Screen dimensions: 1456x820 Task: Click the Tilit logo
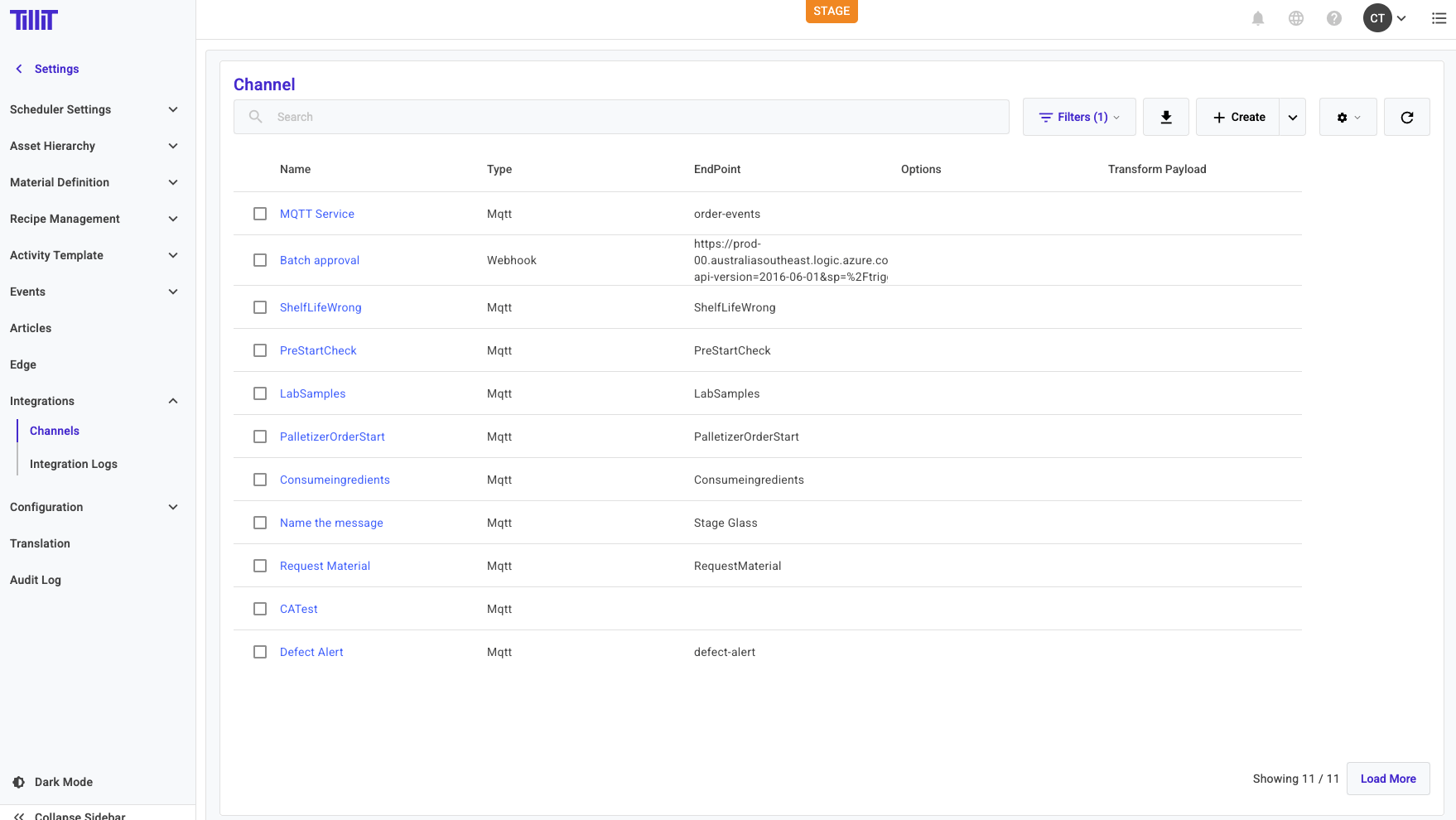34,20
